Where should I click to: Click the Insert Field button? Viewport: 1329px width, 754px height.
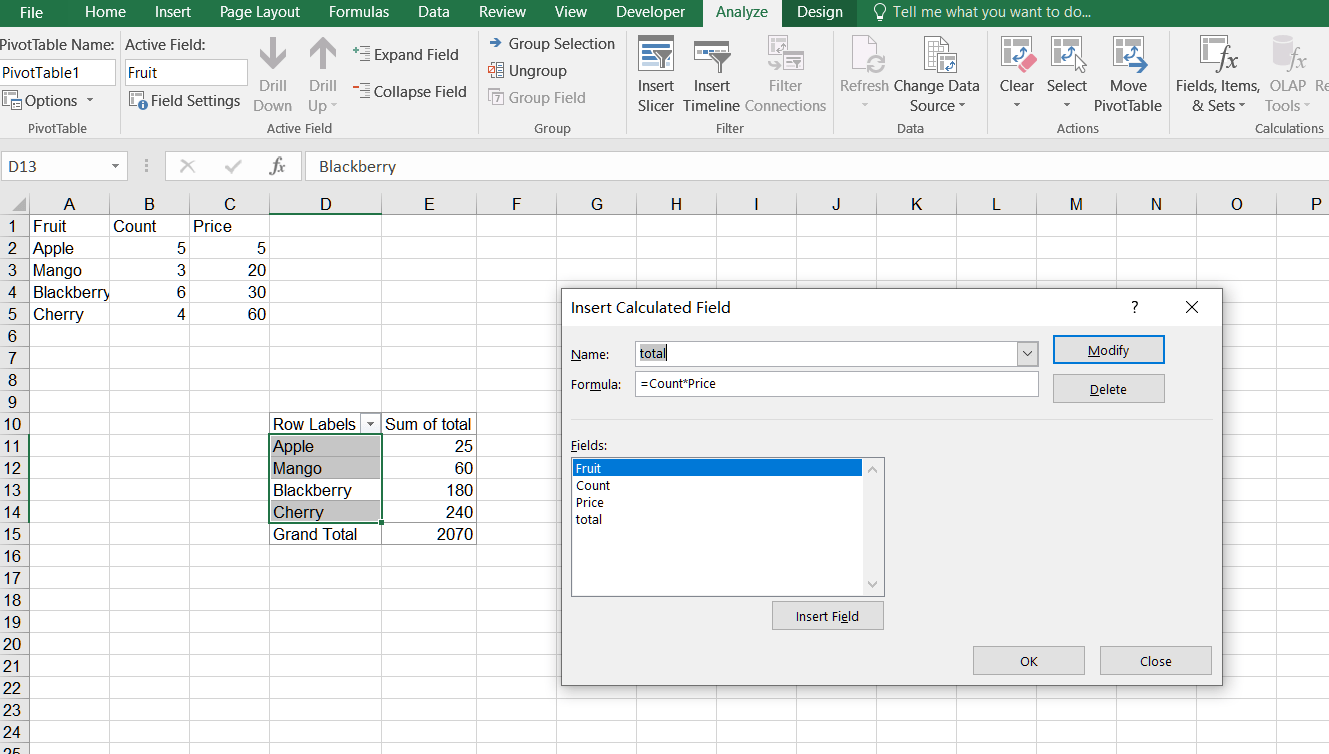[x=827, y=615]
